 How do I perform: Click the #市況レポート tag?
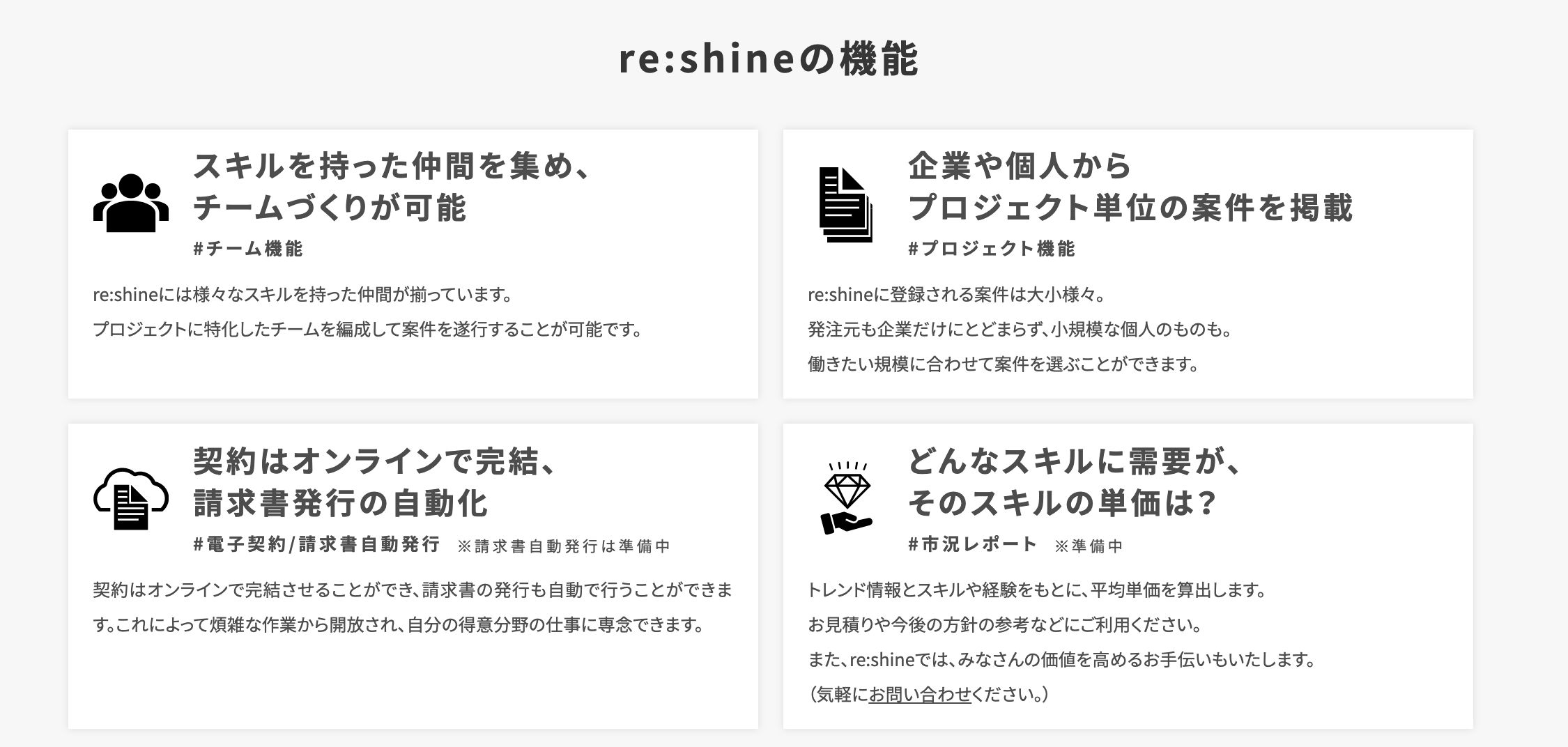pyautogui.click(x=973, y=544)
